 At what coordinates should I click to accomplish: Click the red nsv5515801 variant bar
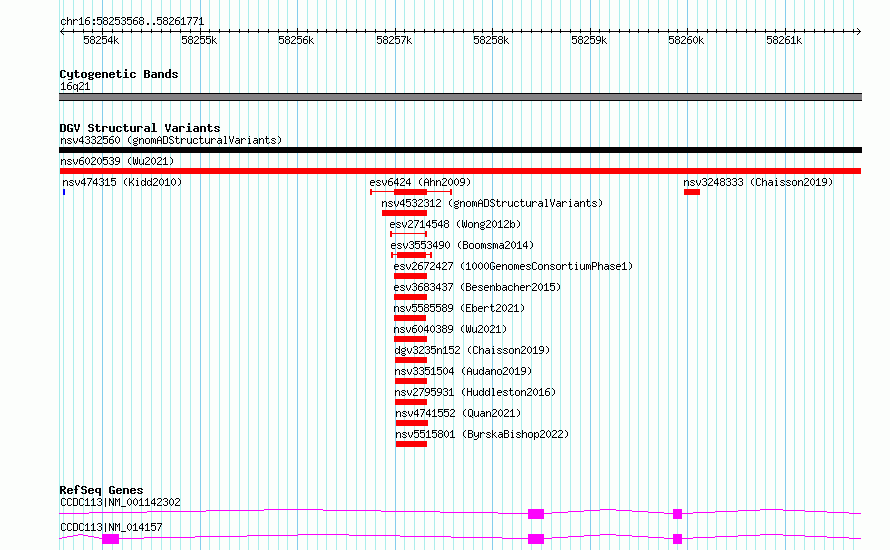(x=412, y=444)
